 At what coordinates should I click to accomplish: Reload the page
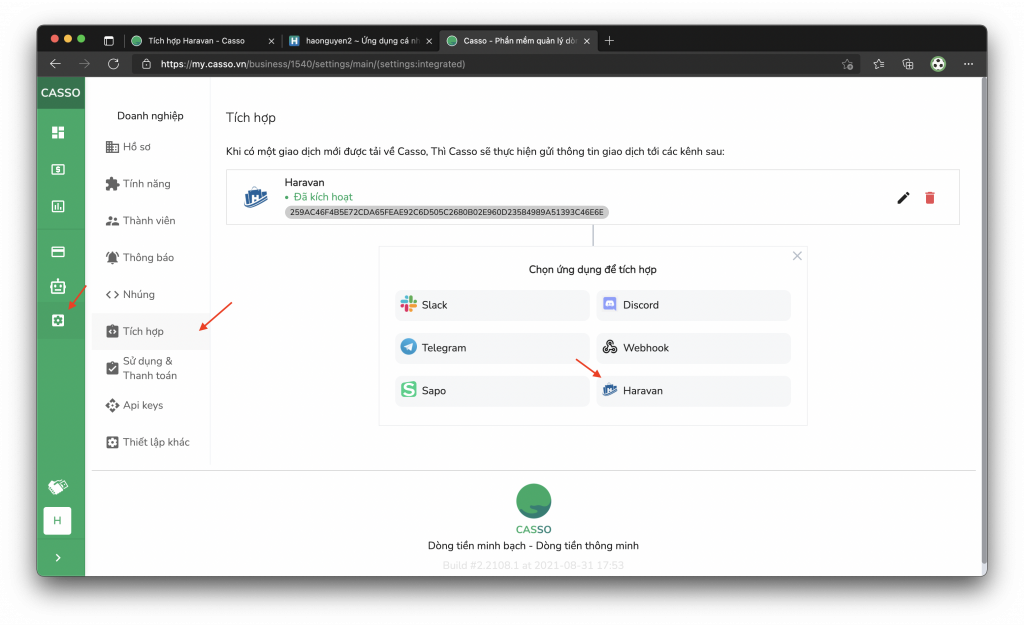click(x=114, y=64)
